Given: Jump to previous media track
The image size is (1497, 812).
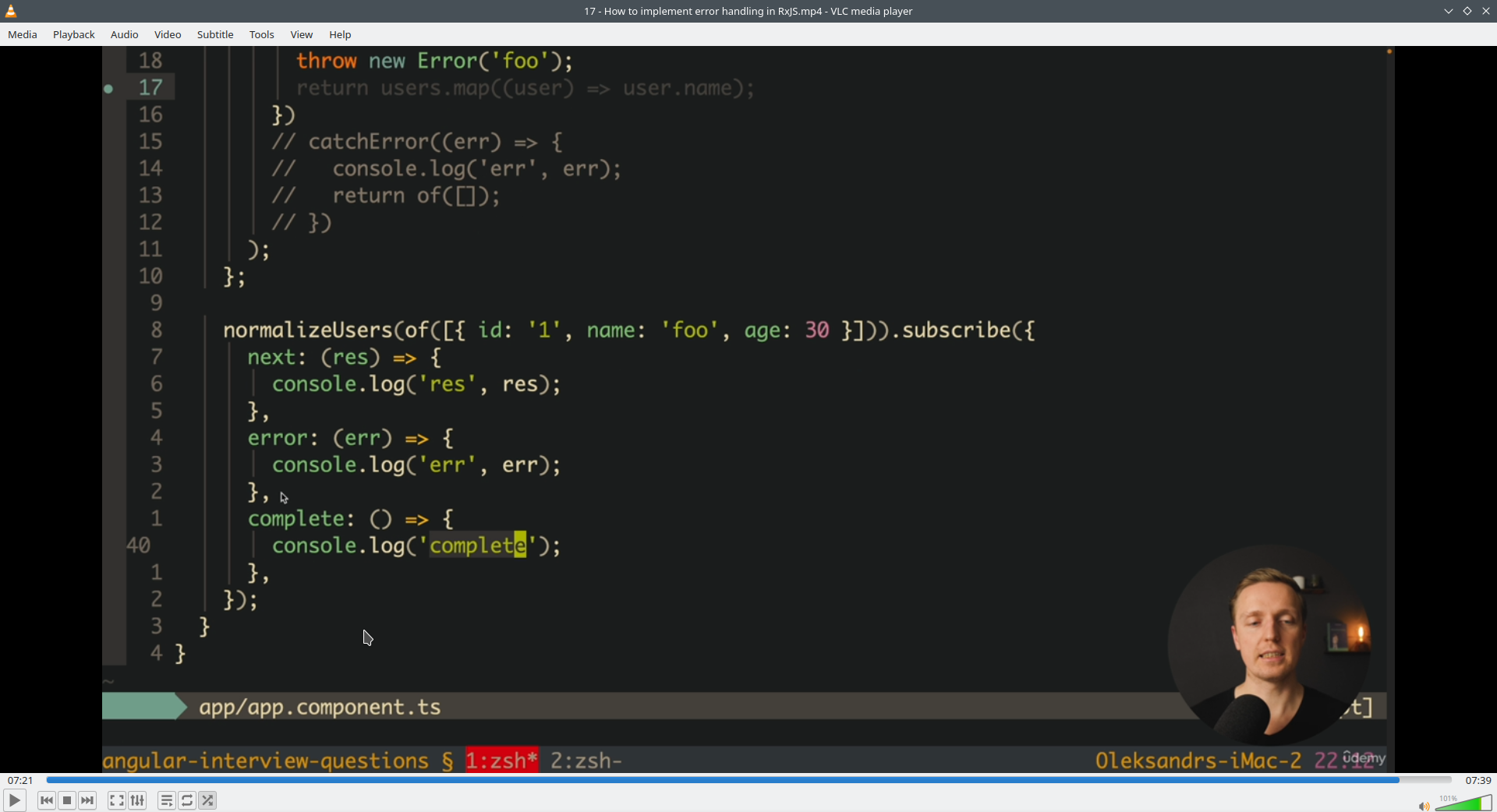Looking at the screenshot, I should 47,800.
